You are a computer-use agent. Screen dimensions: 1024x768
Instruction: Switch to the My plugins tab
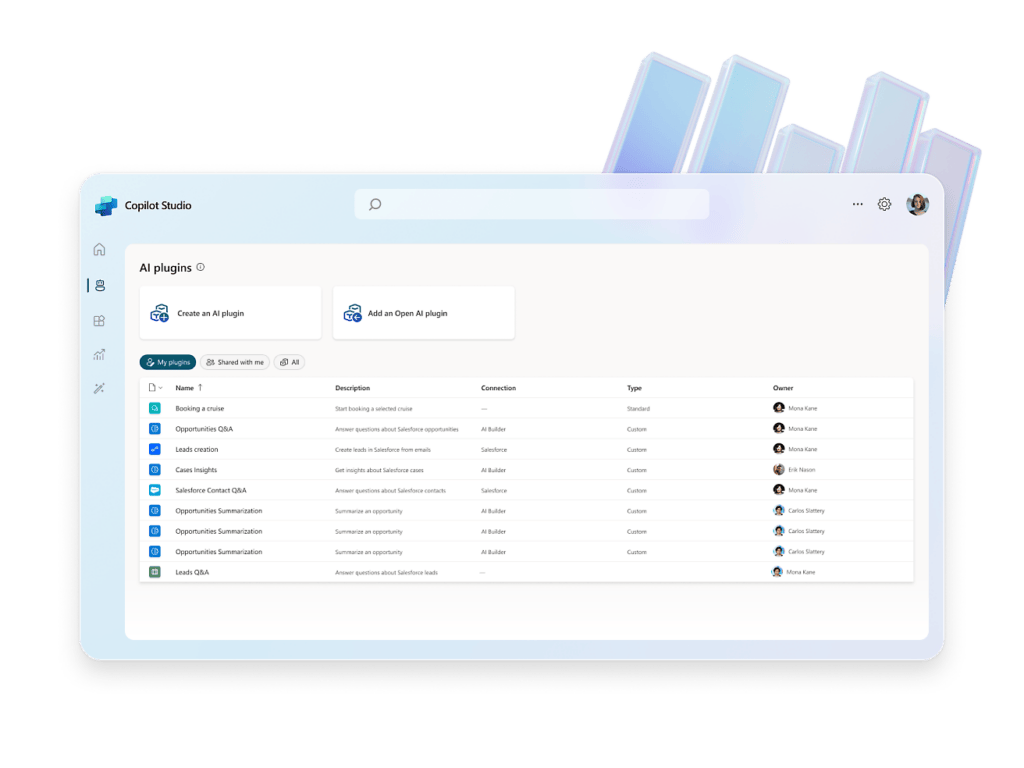tap(168, 362)
